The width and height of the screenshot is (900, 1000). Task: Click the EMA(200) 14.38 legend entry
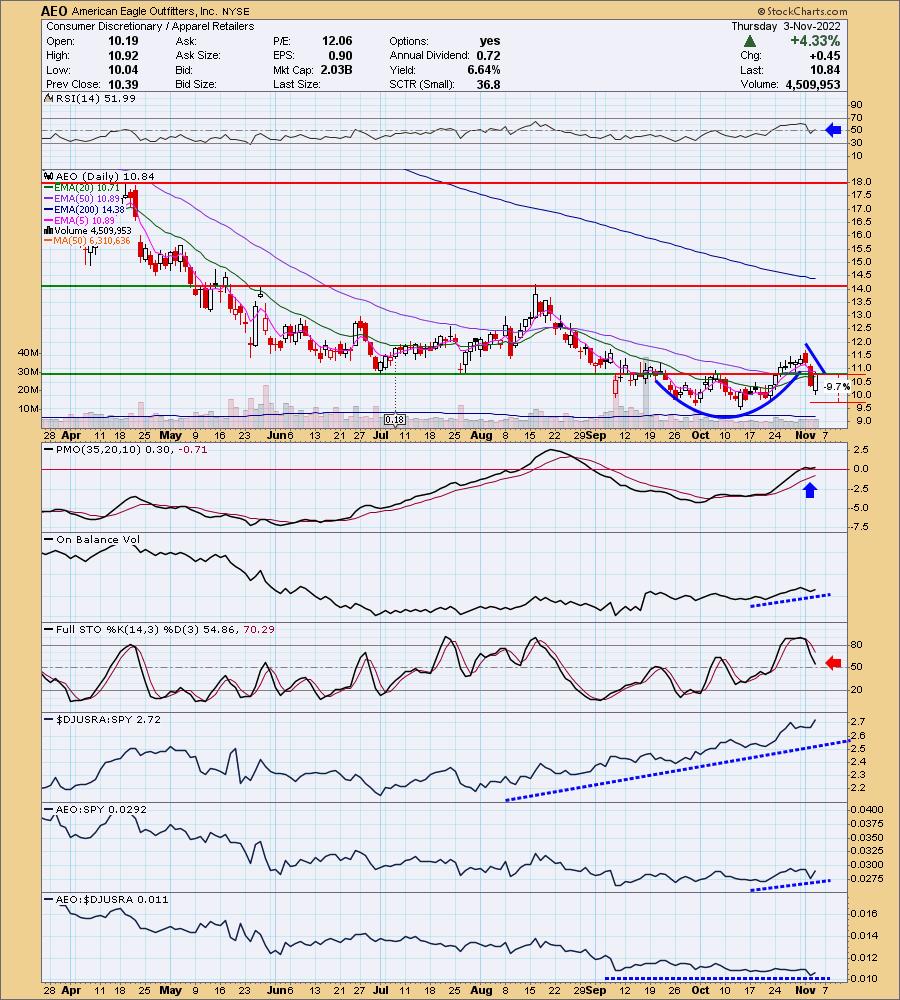point(89,209)
